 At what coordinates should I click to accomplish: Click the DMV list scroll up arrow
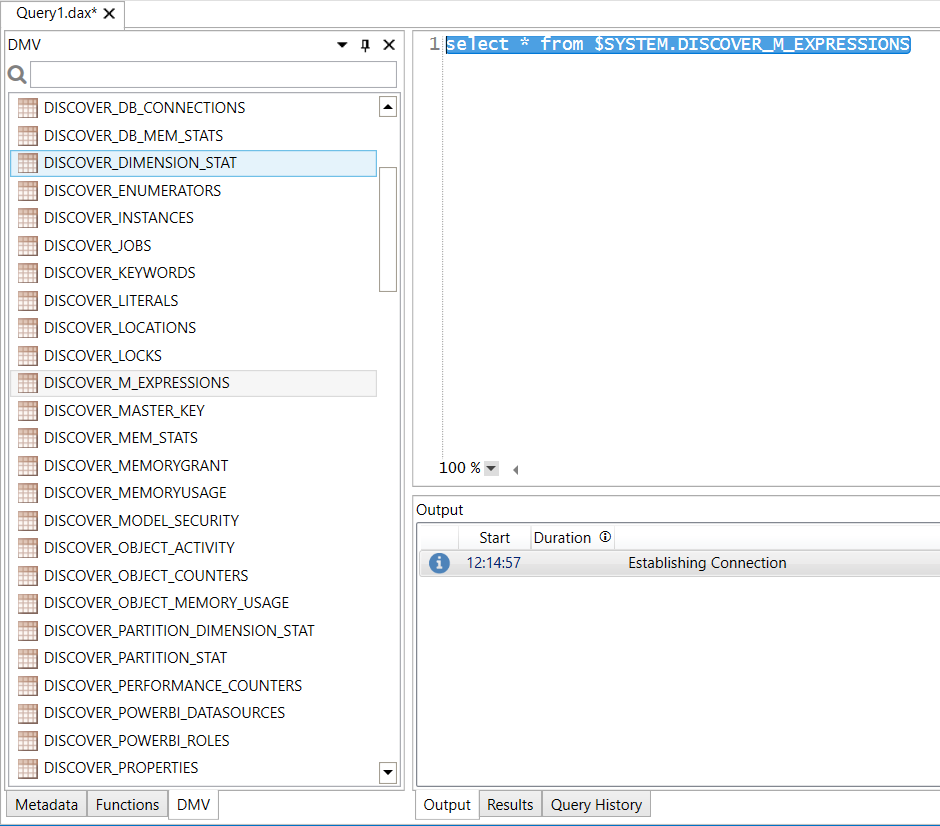pos(388,107)
